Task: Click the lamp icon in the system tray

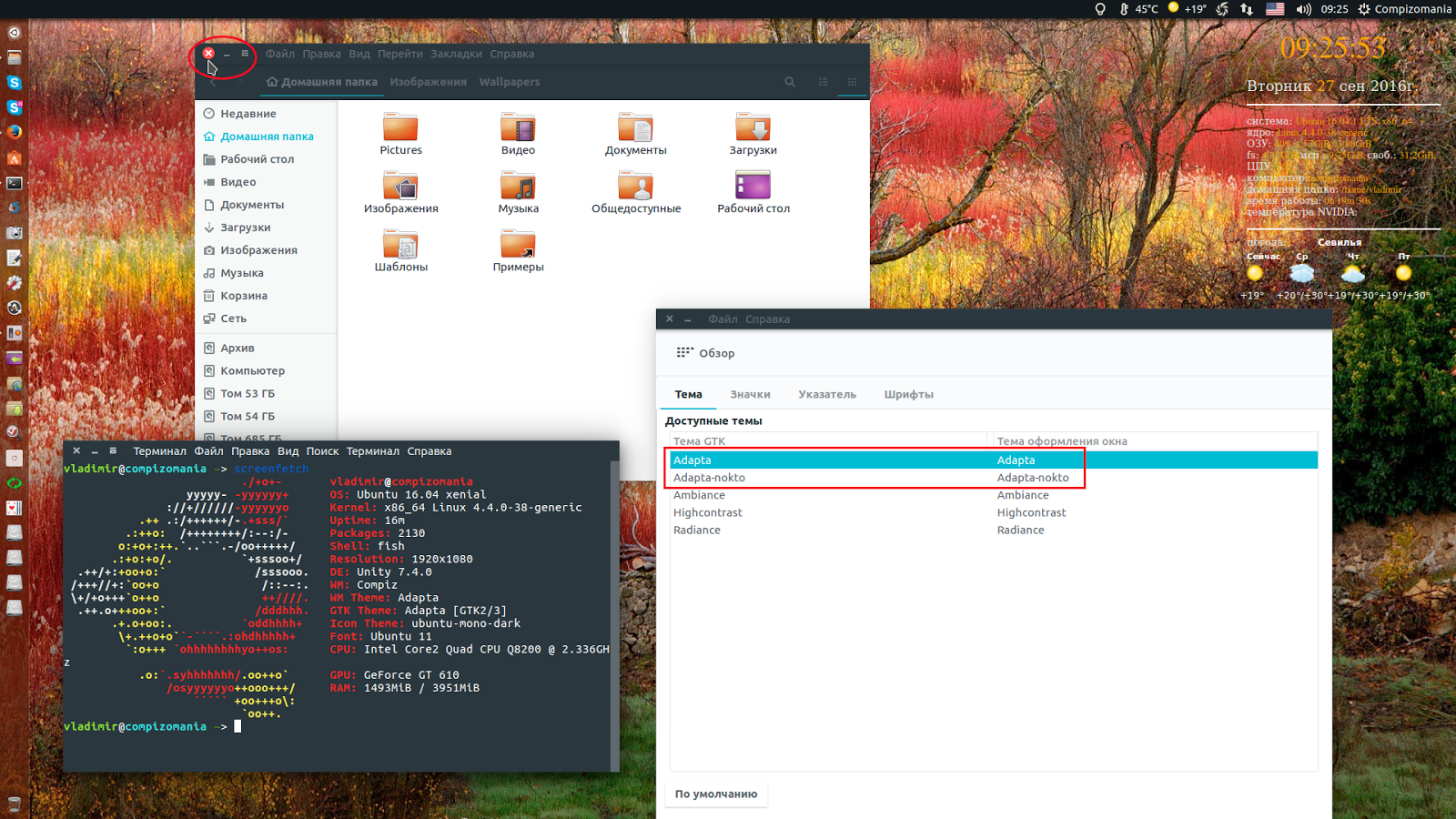Action: click(x=1100, y=9)
